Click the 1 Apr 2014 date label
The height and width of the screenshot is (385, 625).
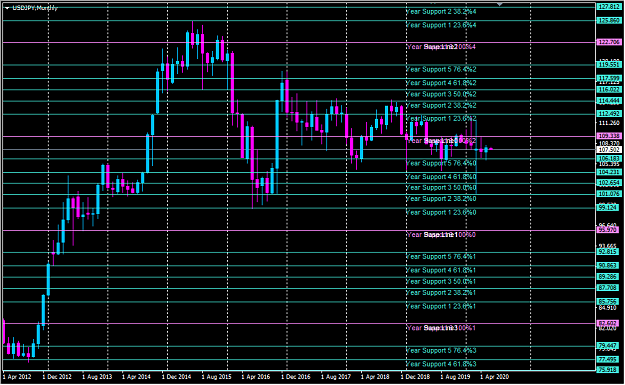136,377
